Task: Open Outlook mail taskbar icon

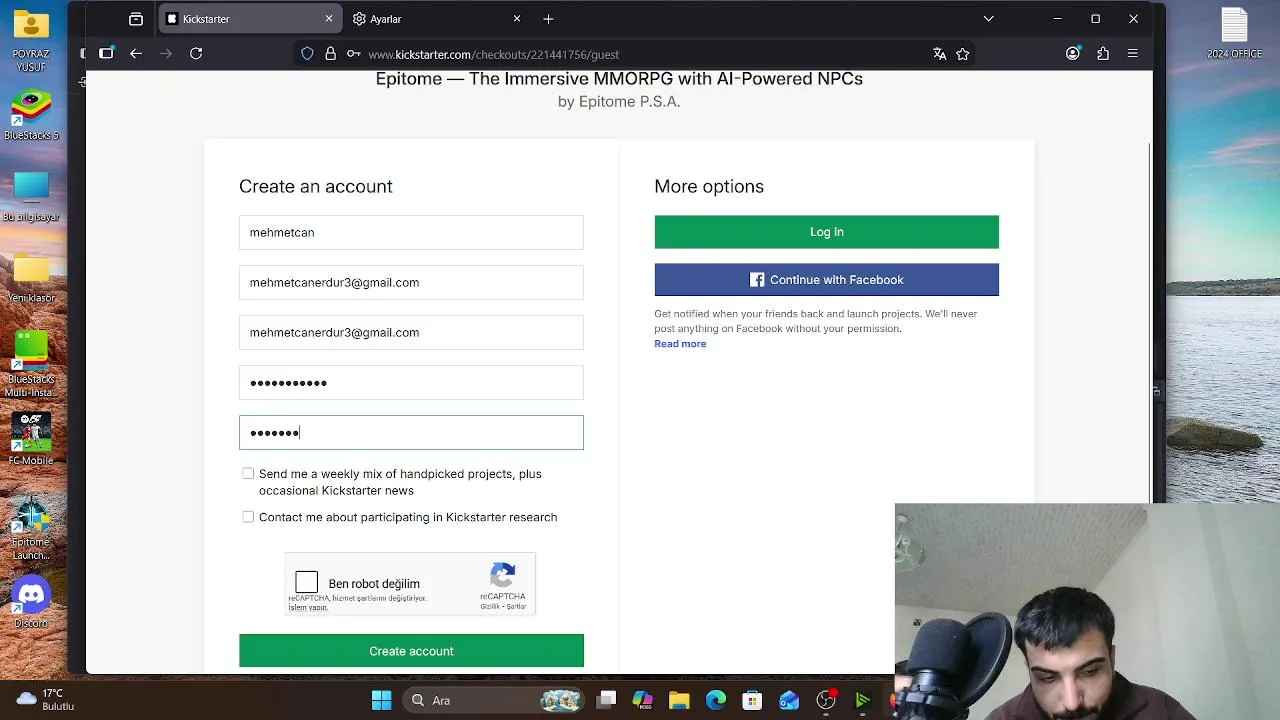Action: (x=789, y=700)
